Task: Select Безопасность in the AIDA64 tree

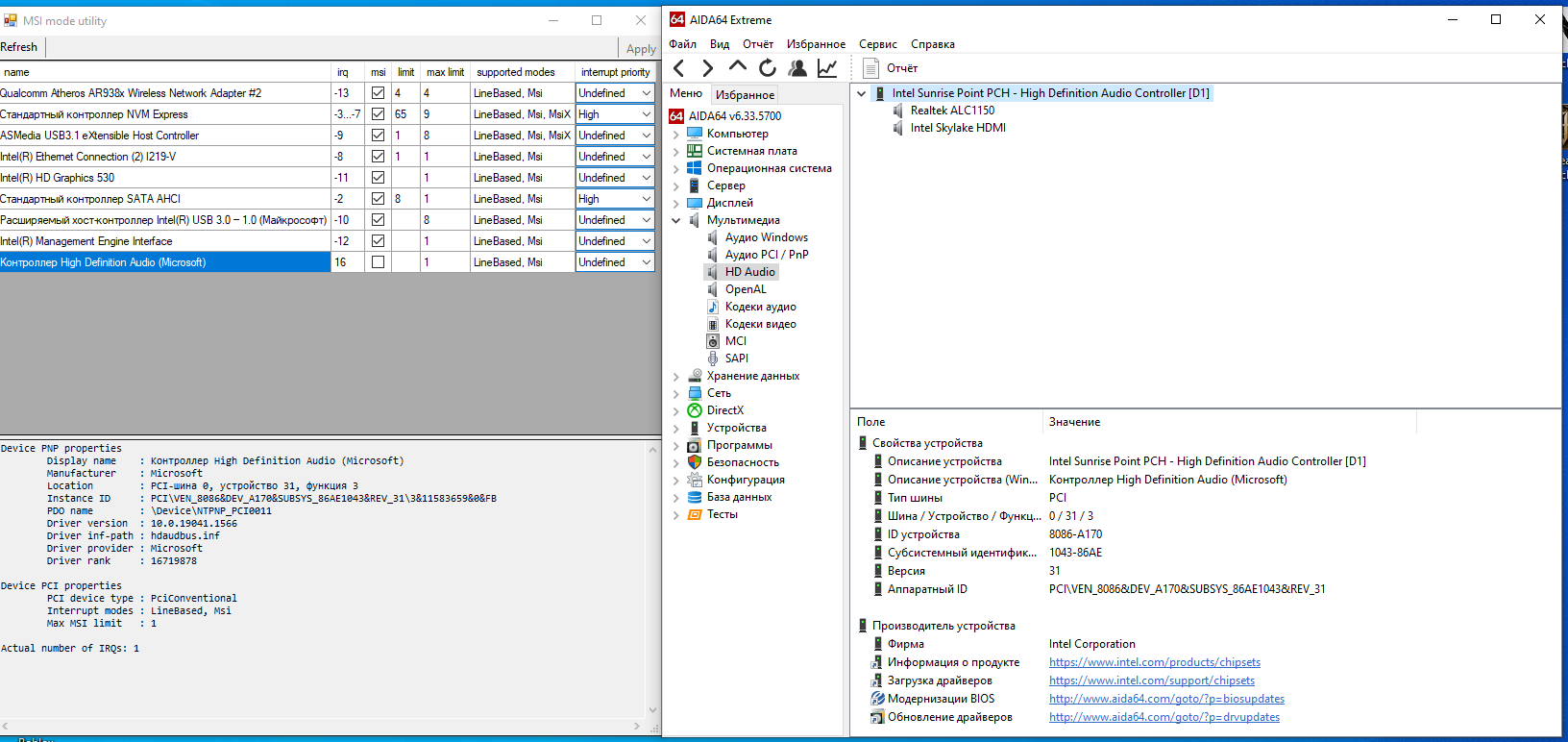Action: tap(743, 462)
